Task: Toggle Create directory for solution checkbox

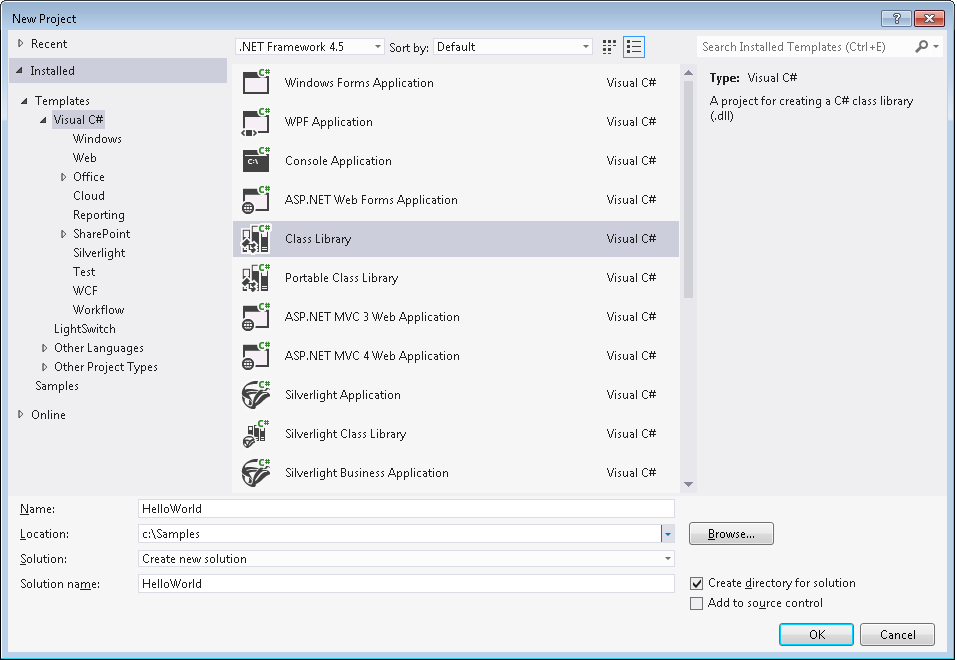Action: (696, 584)
